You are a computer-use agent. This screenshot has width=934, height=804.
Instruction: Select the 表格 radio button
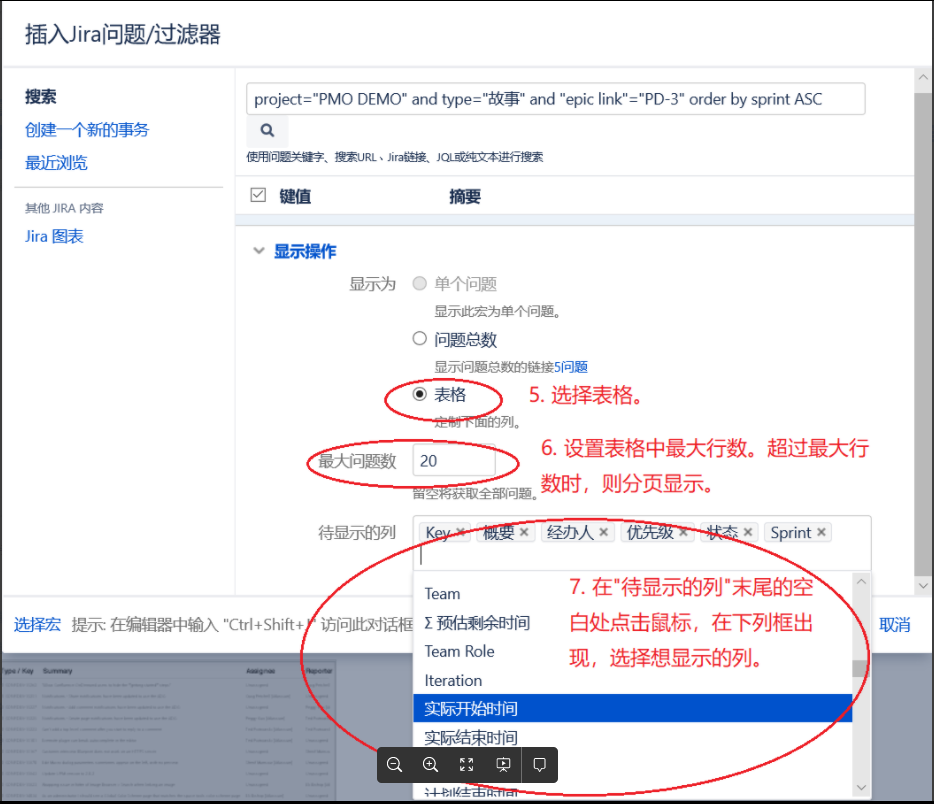(420, 392)
